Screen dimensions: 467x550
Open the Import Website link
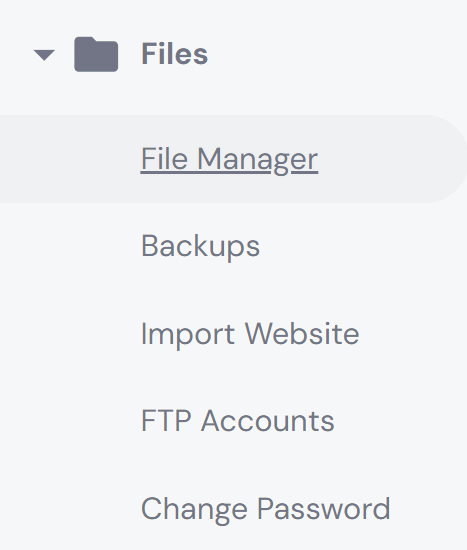(250, 334)
